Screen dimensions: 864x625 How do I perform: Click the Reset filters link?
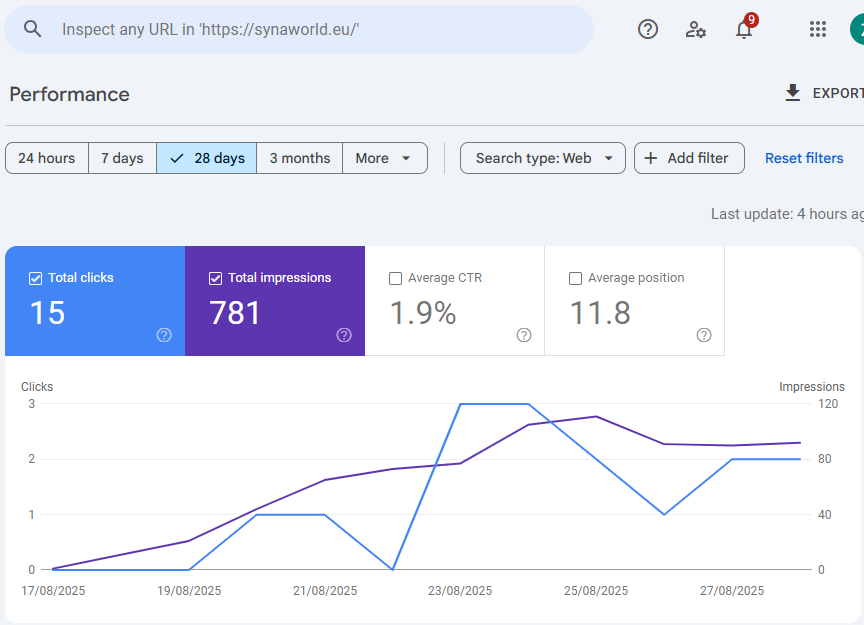[804, 157]
